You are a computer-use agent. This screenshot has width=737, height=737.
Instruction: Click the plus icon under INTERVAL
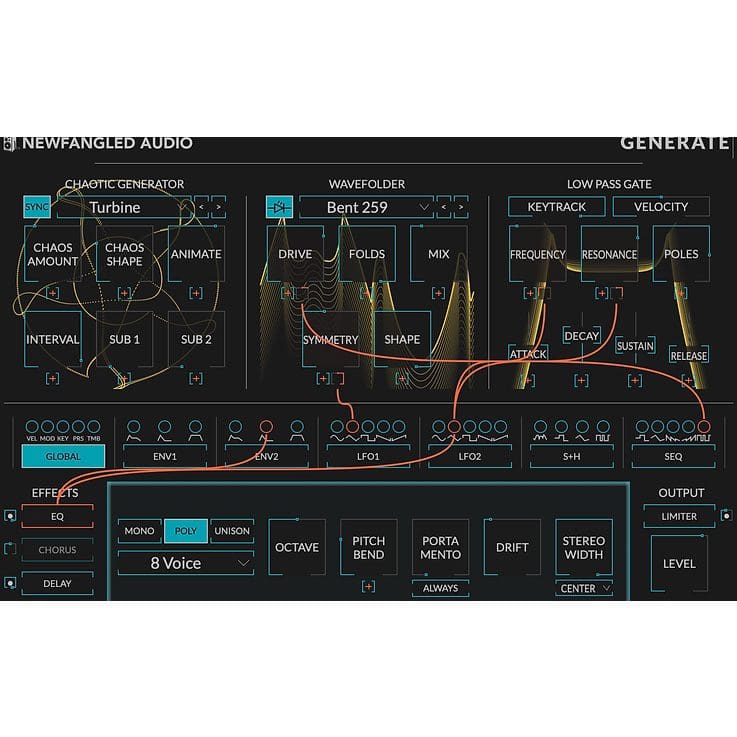(x=53, y=378)
